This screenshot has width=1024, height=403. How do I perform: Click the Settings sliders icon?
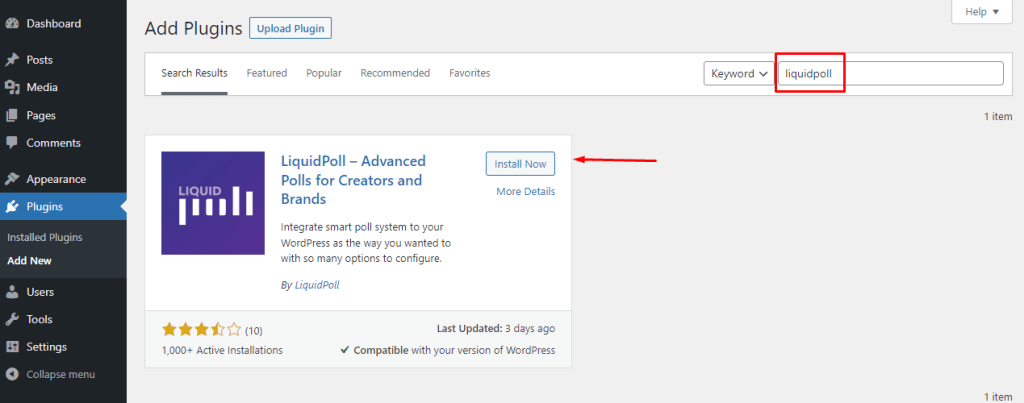pos(12,347)
